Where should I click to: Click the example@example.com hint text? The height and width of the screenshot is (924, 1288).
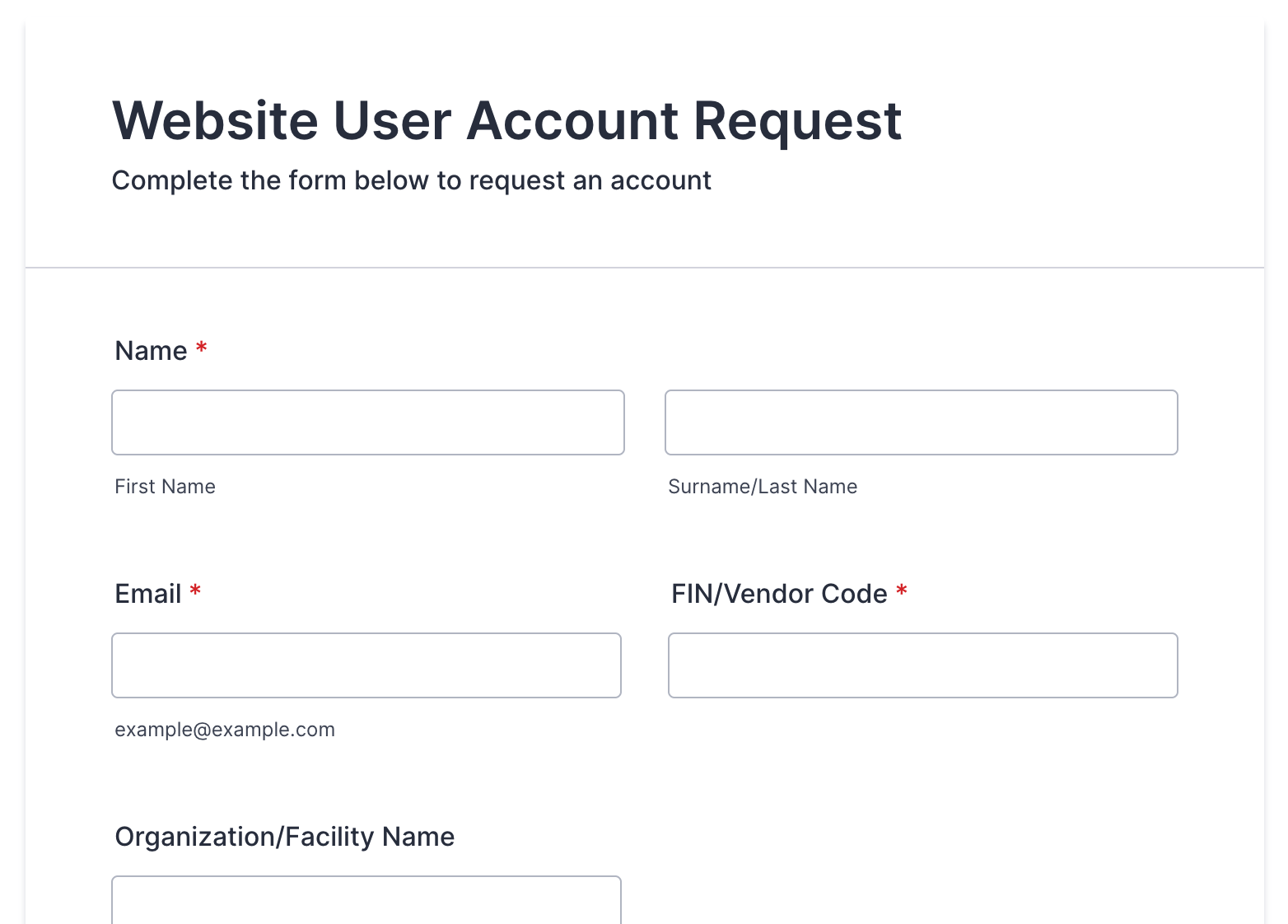pyautogui.click(x=225, y=730)
